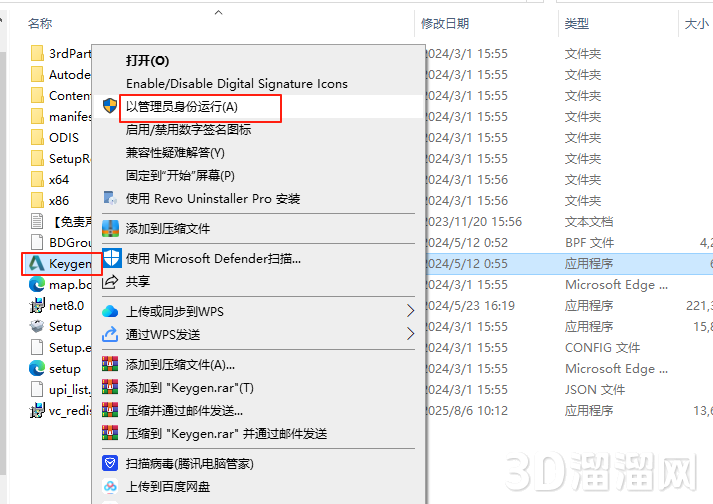This screenshot has height=504, width=713.
Task: Choose 固定到"开始"屏幕(P) menu entry
Action: click(180, 176)
